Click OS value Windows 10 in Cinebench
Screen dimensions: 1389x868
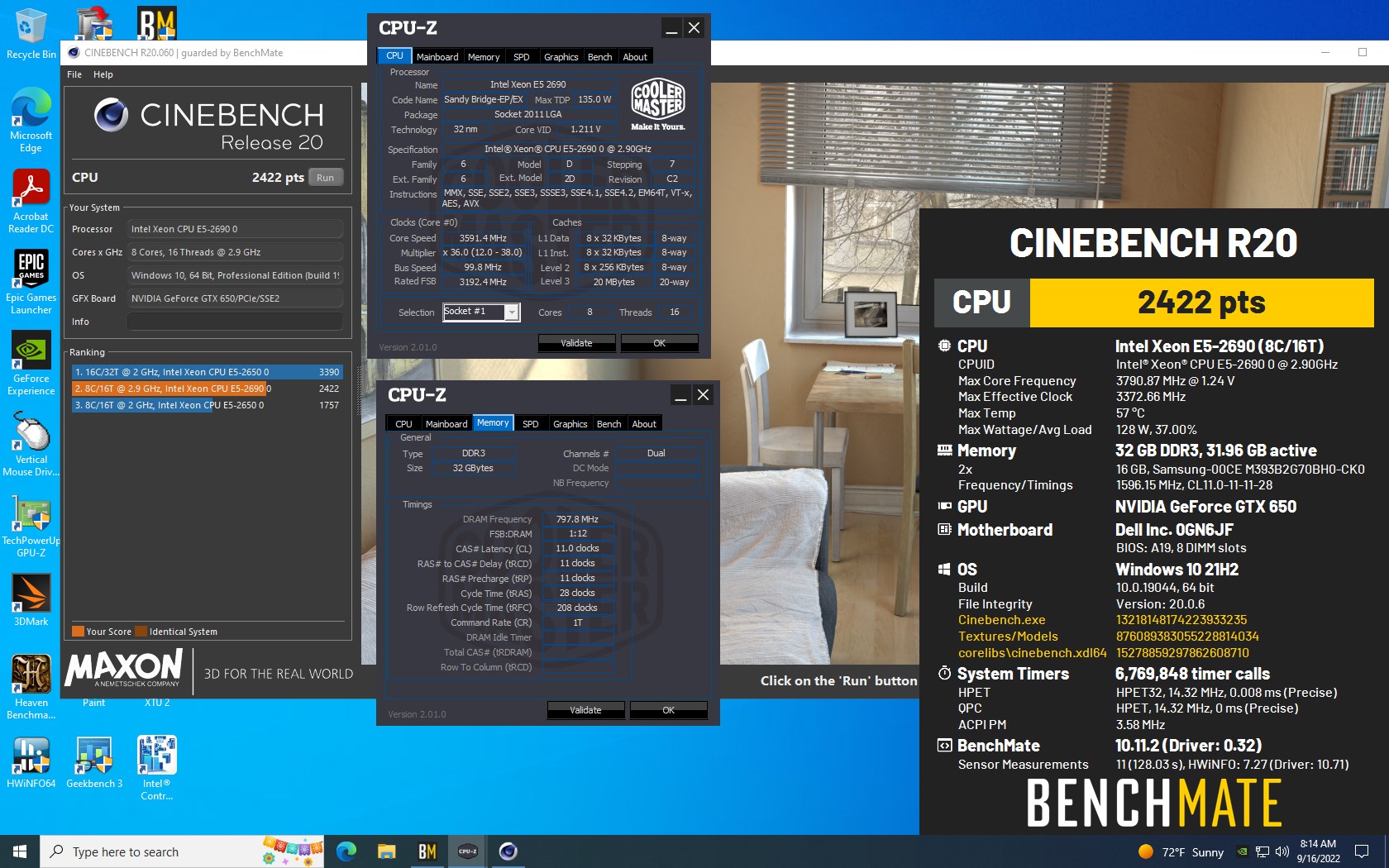pos(235,275)
